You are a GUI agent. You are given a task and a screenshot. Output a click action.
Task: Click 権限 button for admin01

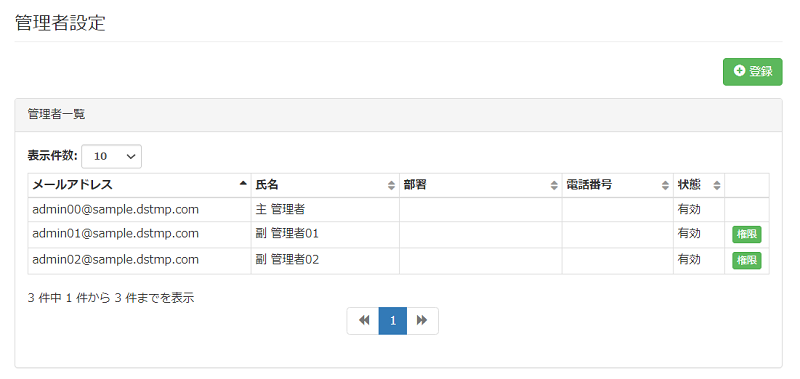[x=747, y=235]
